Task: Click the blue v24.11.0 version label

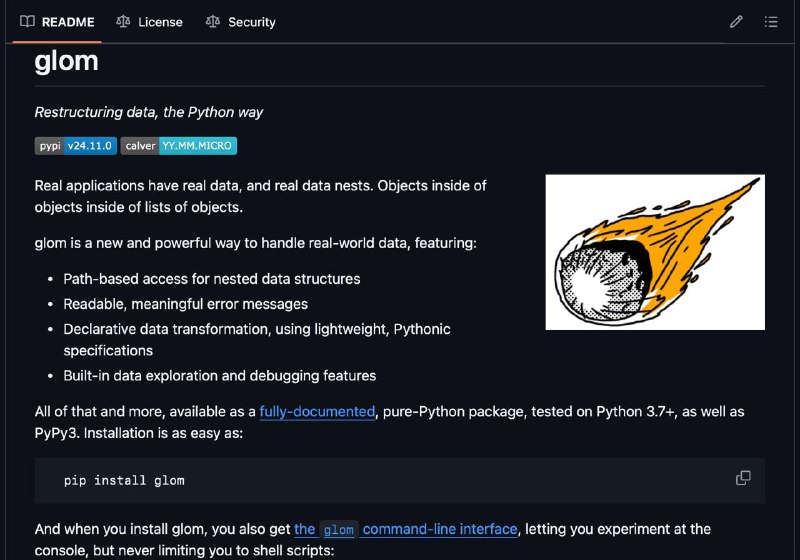Action: (x=90, y=145)
